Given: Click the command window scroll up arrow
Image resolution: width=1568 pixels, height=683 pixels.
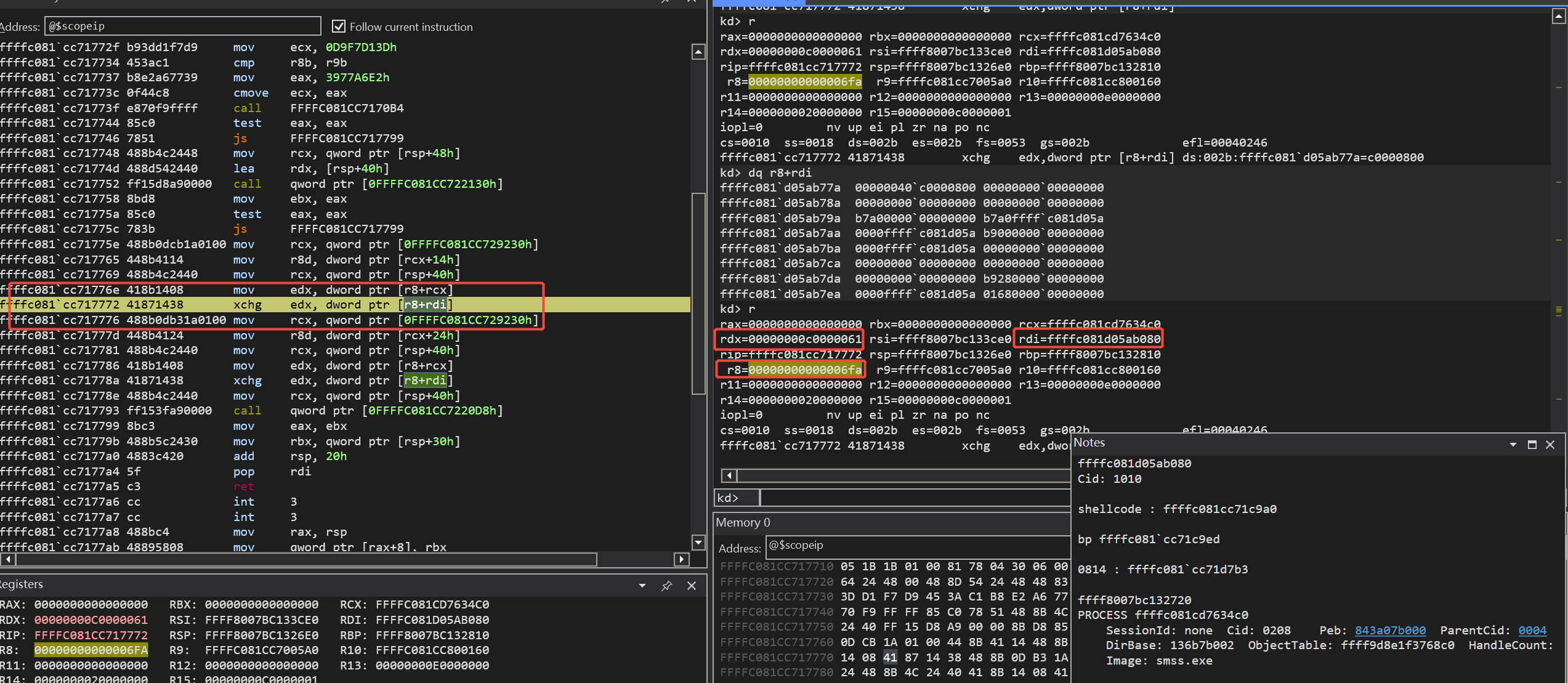Looking at the screenshot, I should (1559, 17).
